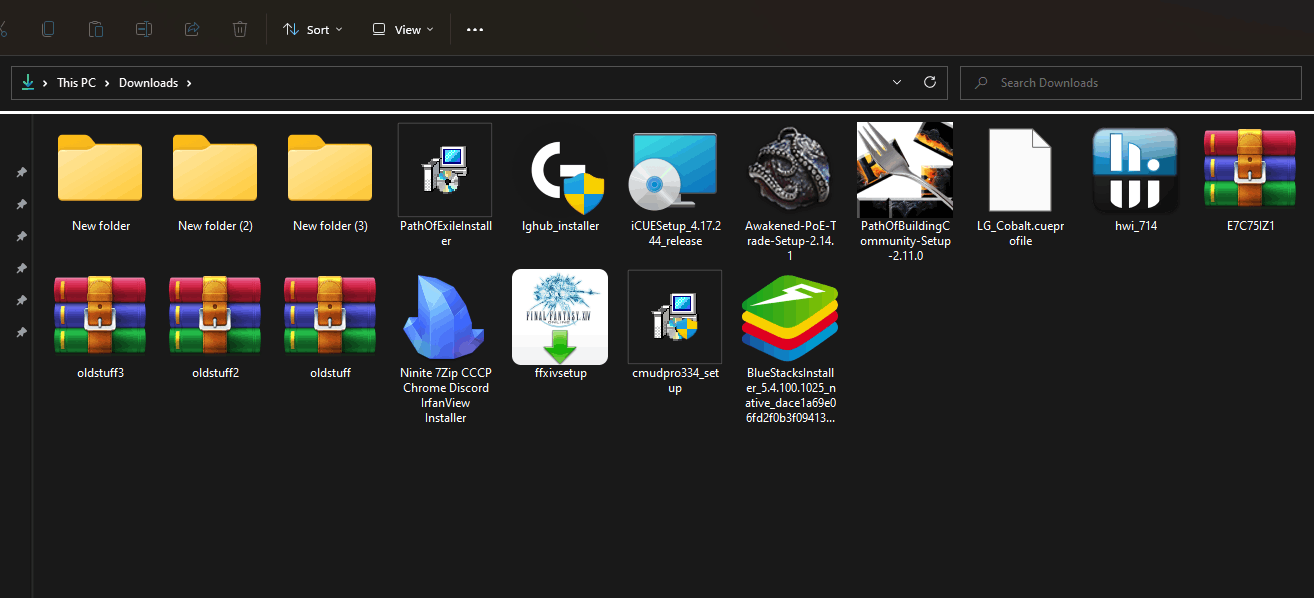The width and height of the screenshot is (1314, 598).
Task: Click the 'ffxivsetup' file name
Action: [x=560, y=373]
